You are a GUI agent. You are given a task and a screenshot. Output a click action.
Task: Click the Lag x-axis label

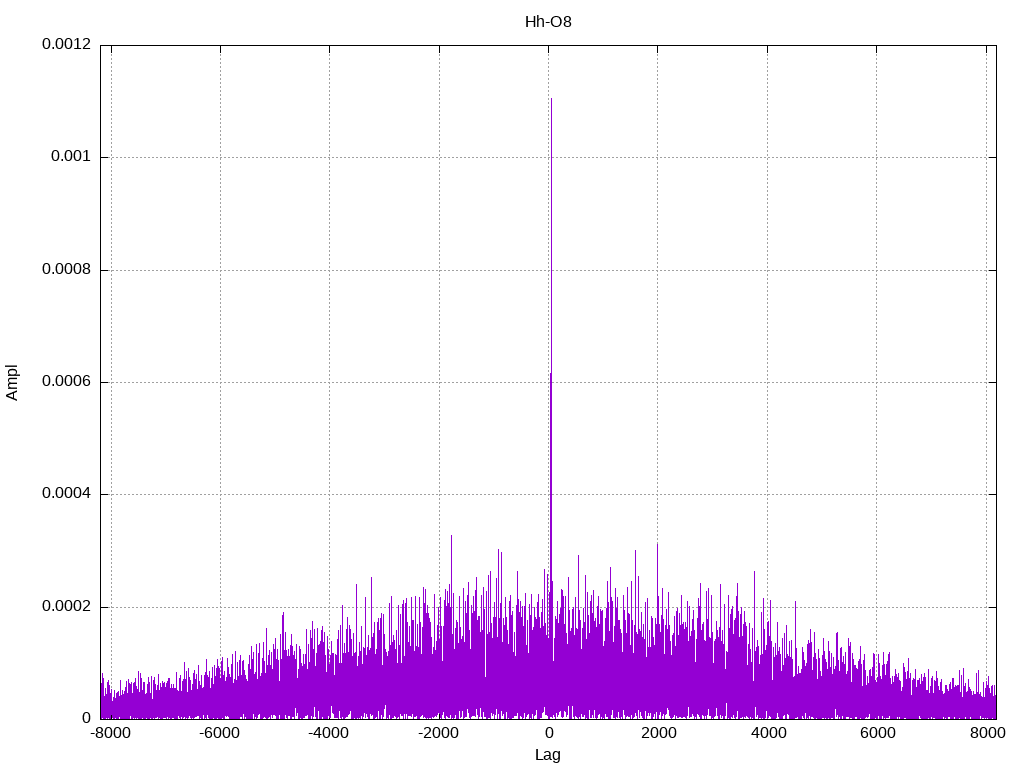548,755
